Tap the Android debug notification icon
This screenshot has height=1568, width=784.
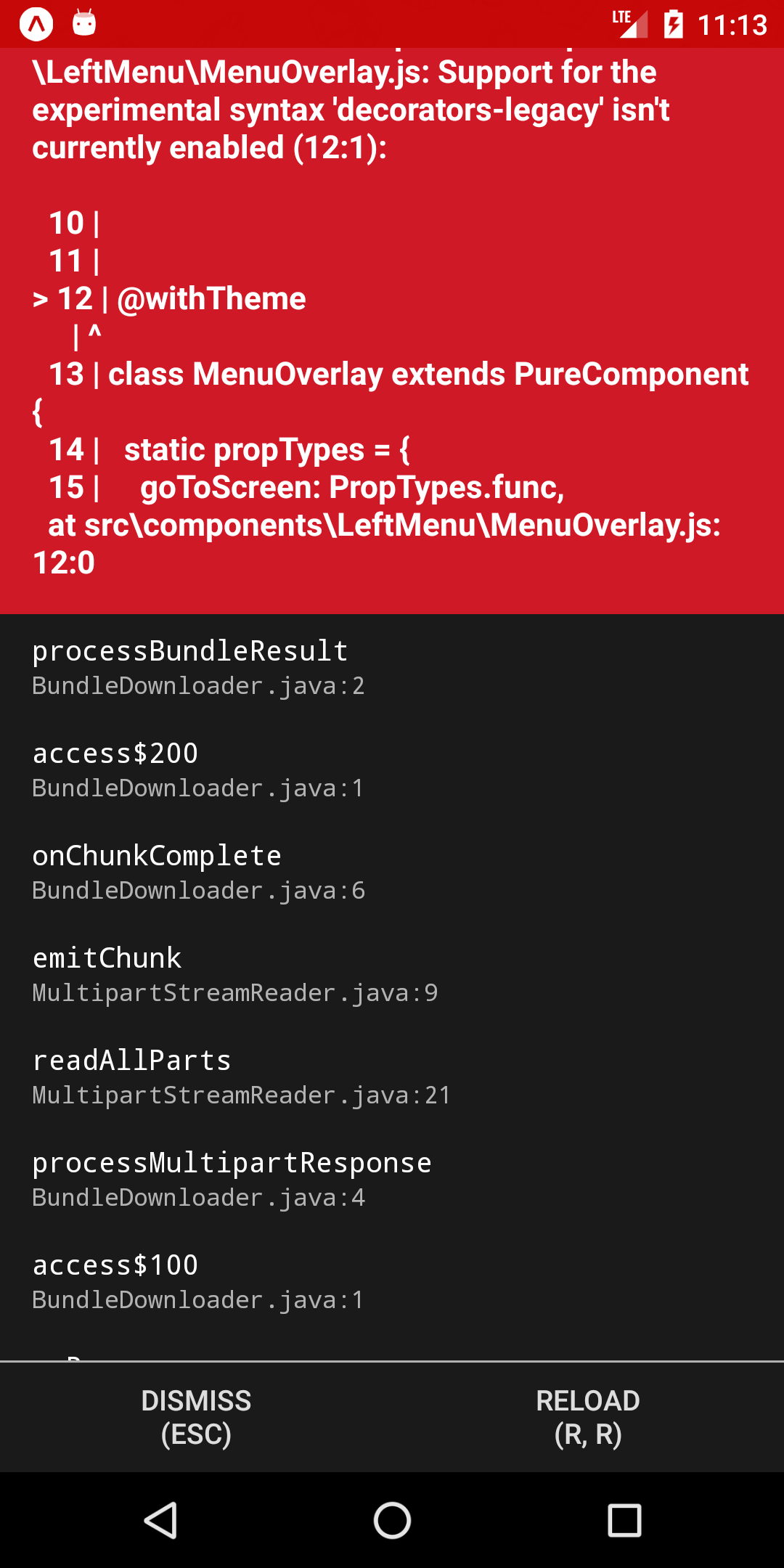coord(84,23)
